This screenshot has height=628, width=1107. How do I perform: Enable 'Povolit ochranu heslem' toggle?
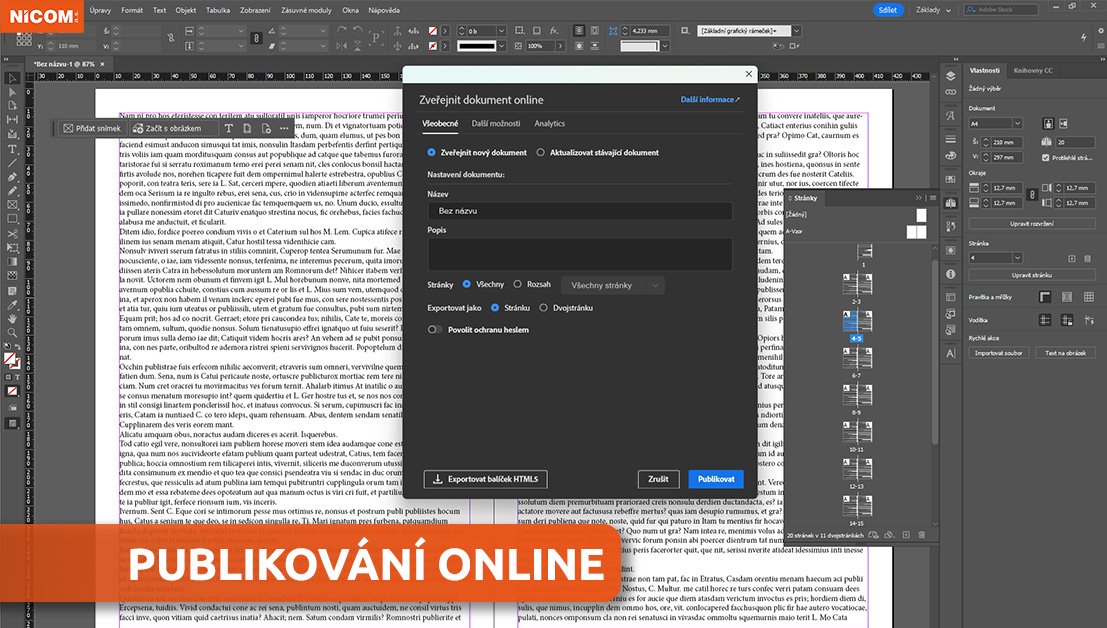[435, 329]
